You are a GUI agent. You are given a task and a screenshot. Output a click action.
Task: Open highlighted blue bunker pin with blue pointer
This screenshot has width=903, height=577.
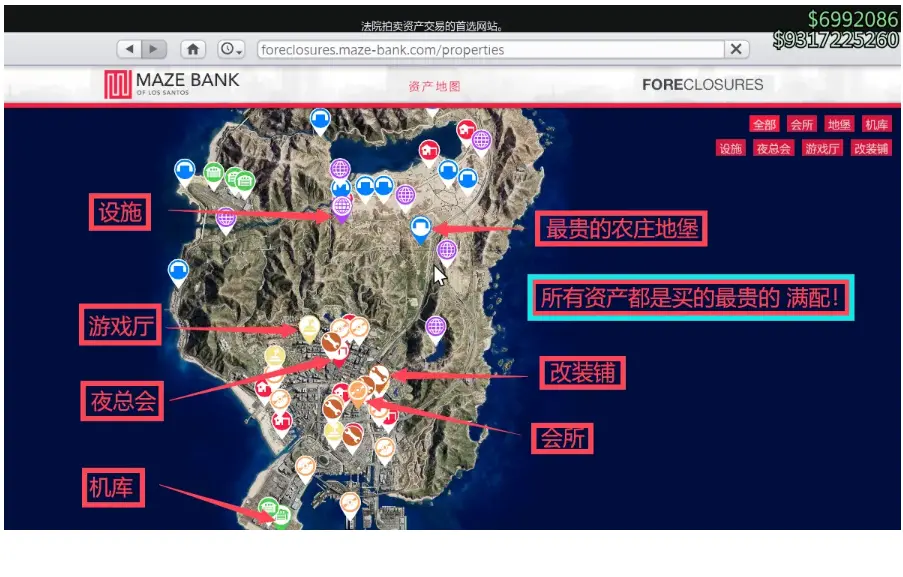coord(421,228)
